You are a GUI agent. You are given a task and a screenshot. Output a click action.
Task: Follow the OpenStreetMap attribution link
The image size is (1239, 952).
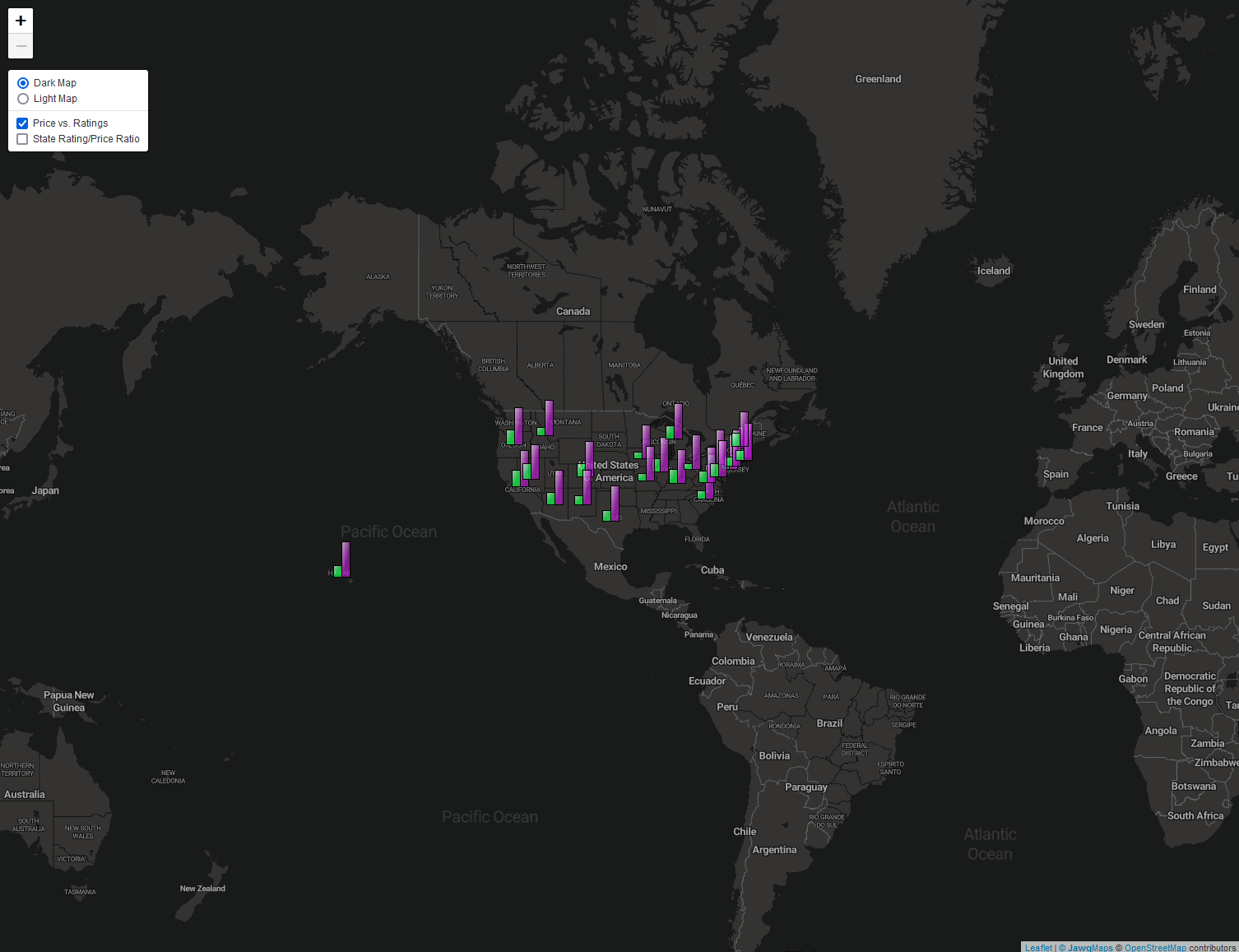coord(1155,947)
